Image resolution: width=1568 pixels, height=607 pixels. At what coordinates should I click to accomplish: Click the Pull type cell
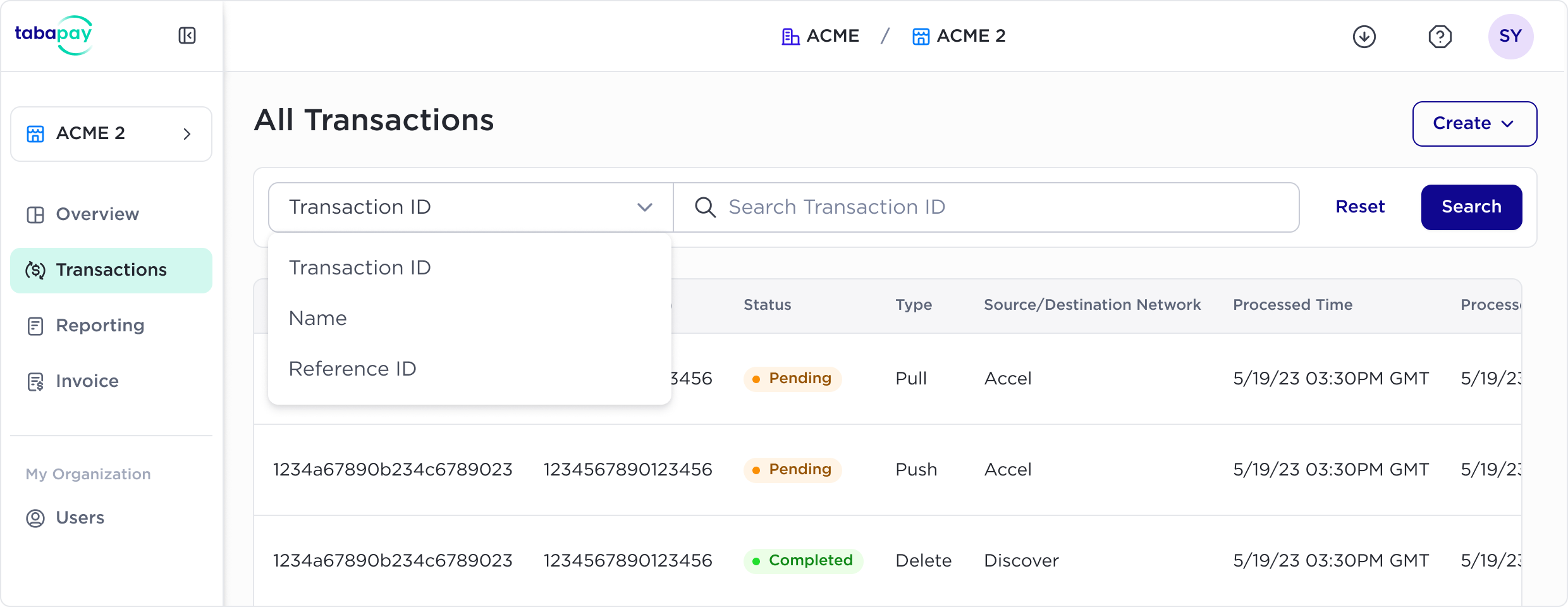(x=911, y=379)
